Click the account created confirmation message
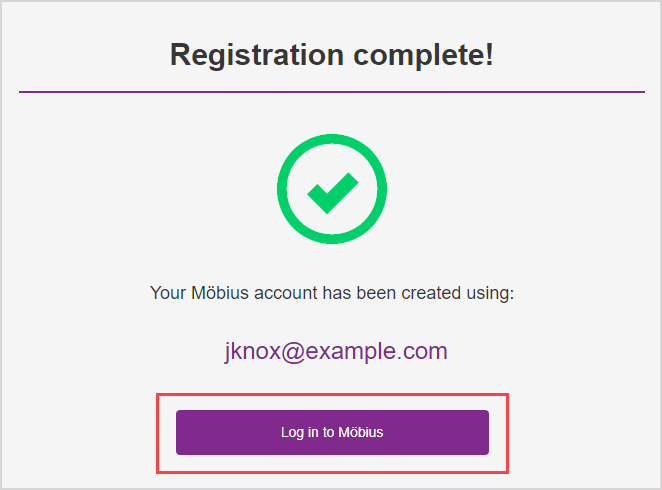This screenshot has width=662, height=490. pos(331,294)
